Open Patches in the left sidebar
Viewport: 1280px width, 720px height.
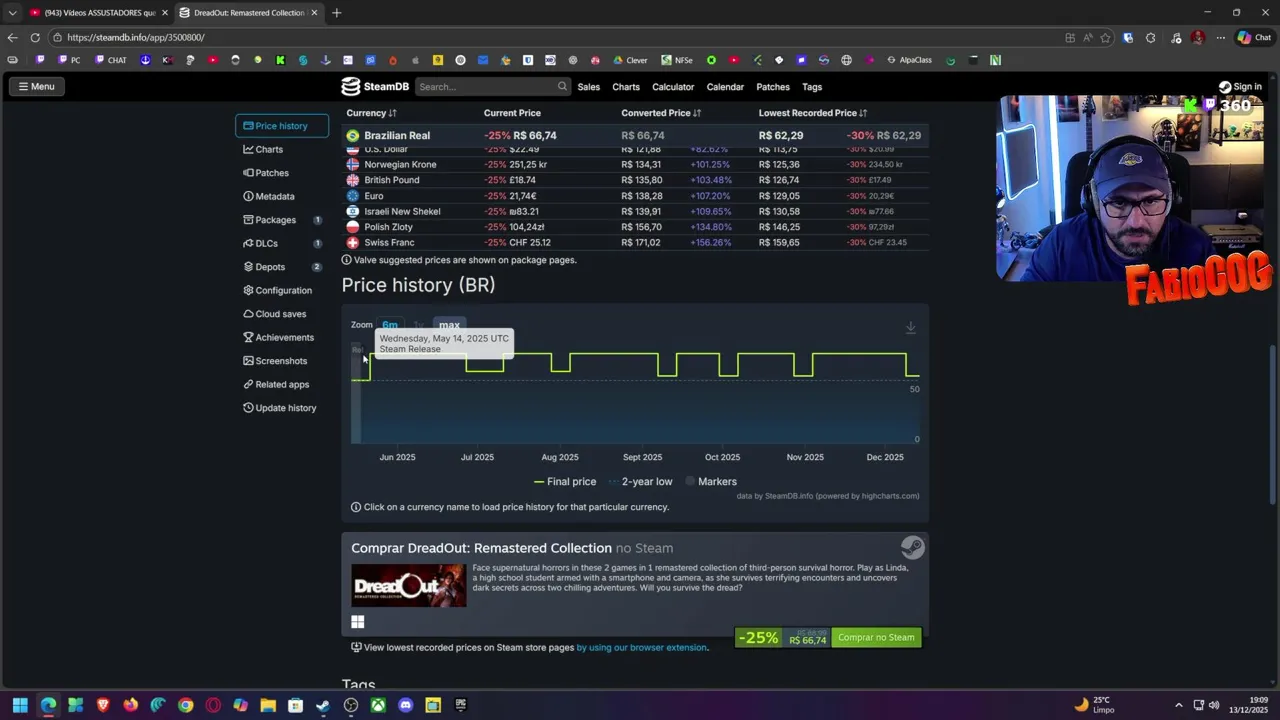tap(265, 173)
